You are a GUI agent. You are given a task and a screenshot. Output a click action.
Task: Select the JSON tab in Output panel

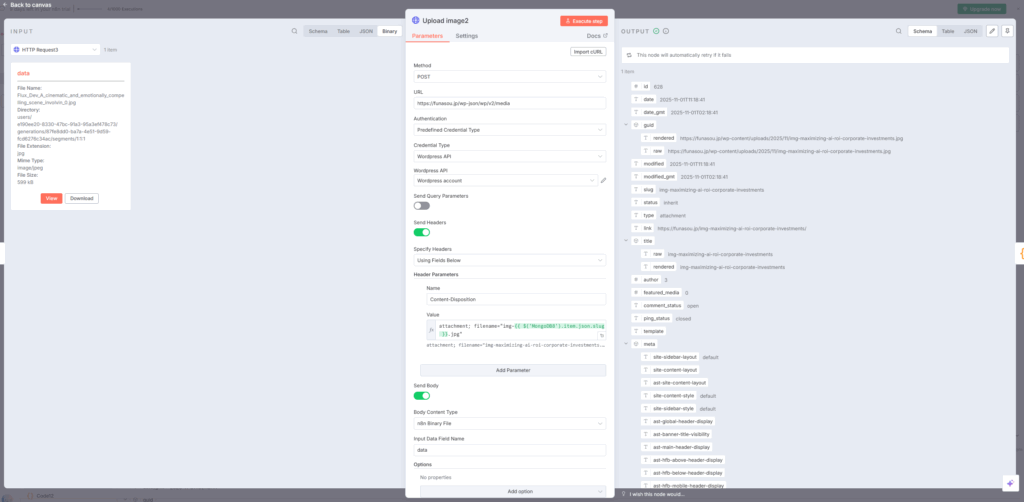tap(970, 31)
